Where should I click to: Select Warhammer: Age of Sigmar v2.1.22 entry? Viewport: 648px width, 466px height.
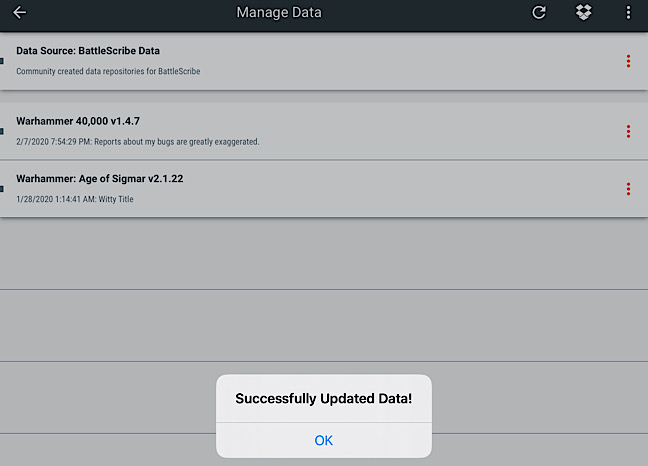[324, 189]
